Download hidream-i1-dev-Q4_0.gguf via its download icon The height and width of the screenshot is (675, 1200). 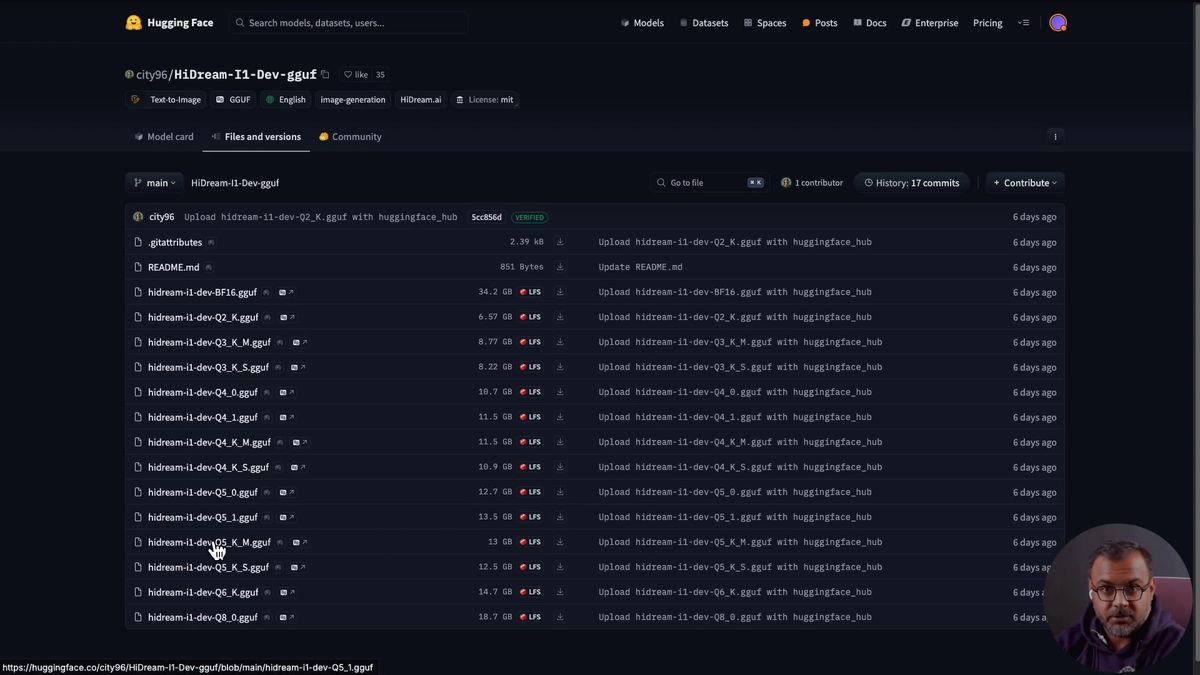click(x=560, y=392)
